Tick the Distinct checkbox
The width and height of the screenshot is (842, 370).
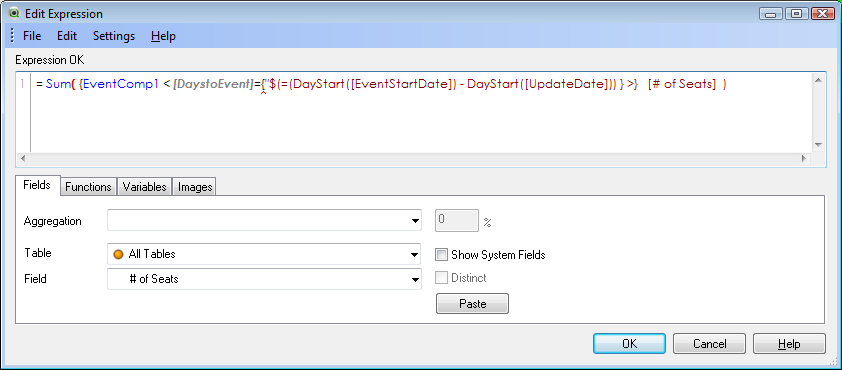tap(441, 278)
